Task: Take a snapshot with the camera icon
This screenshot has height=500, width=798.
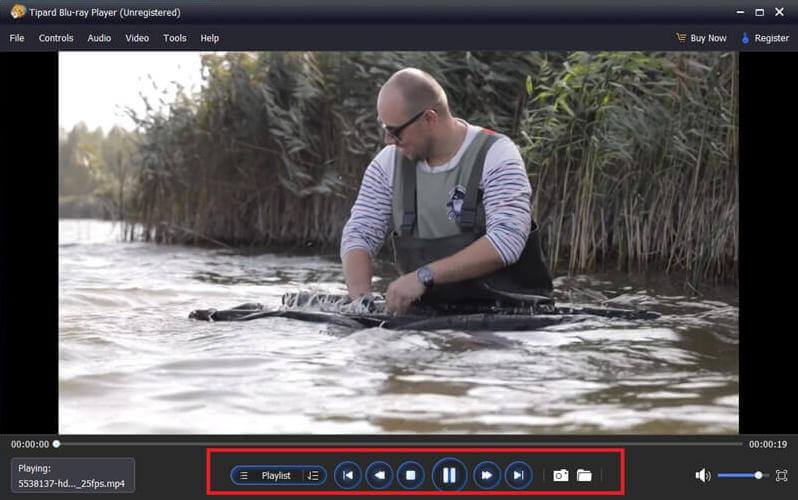Action: coord(561,475)
